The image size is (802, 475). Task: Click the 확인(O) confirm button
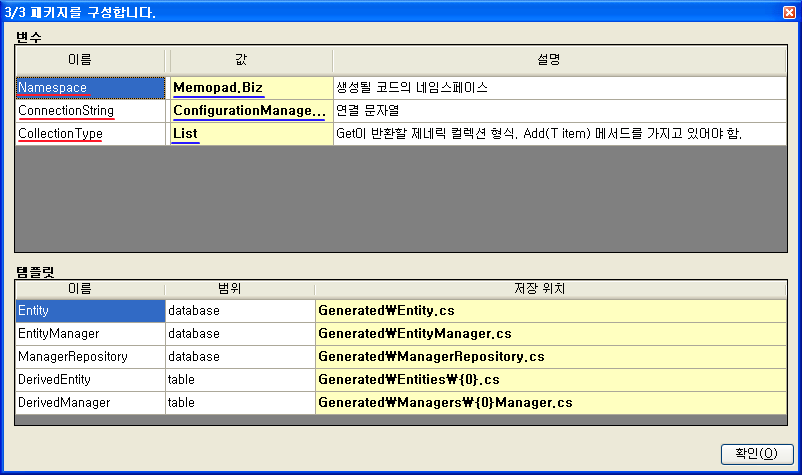point(757,454)
